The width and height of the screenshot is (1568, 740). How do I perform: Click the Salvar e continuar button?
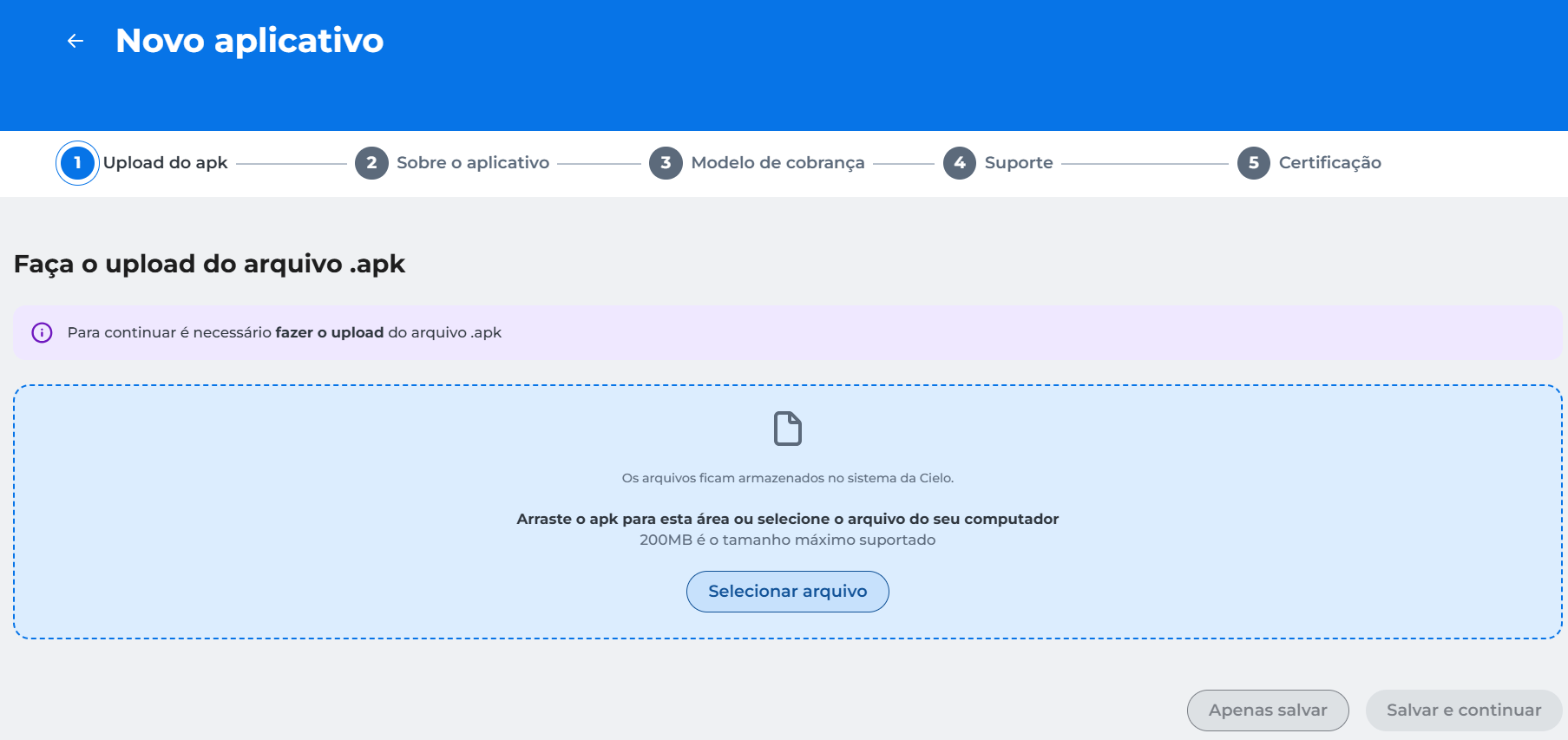tap(1464, 711)
